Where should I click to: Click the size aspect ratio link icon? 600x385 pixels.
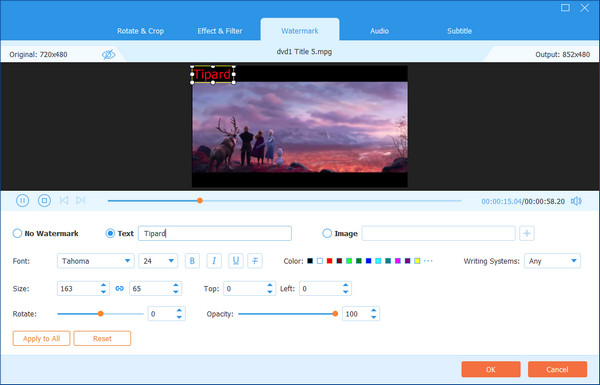tap(119, 289)
